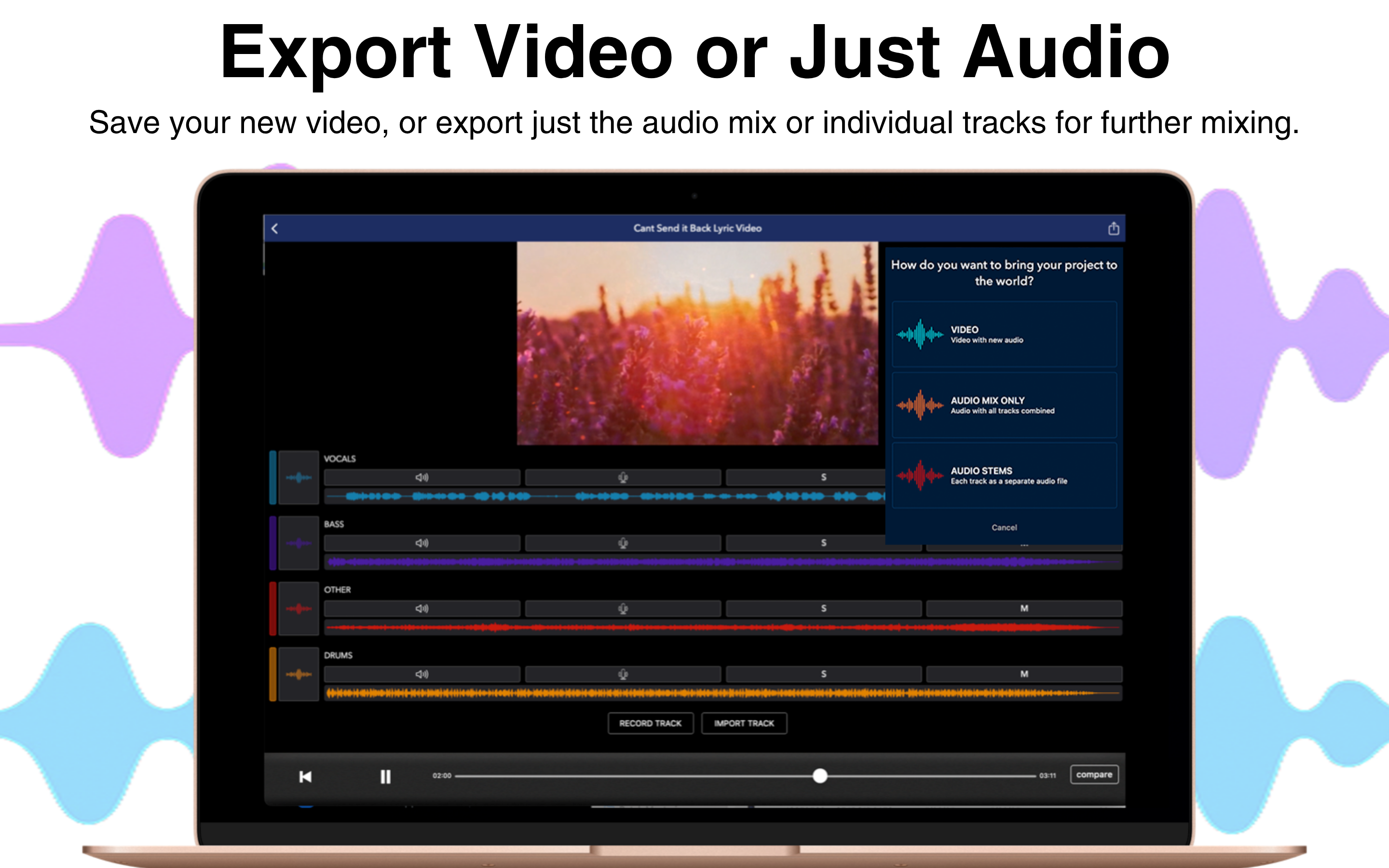This screenshot has width=1389, height=868.
Task: Pause playback
Action: [x=385, y=777]
